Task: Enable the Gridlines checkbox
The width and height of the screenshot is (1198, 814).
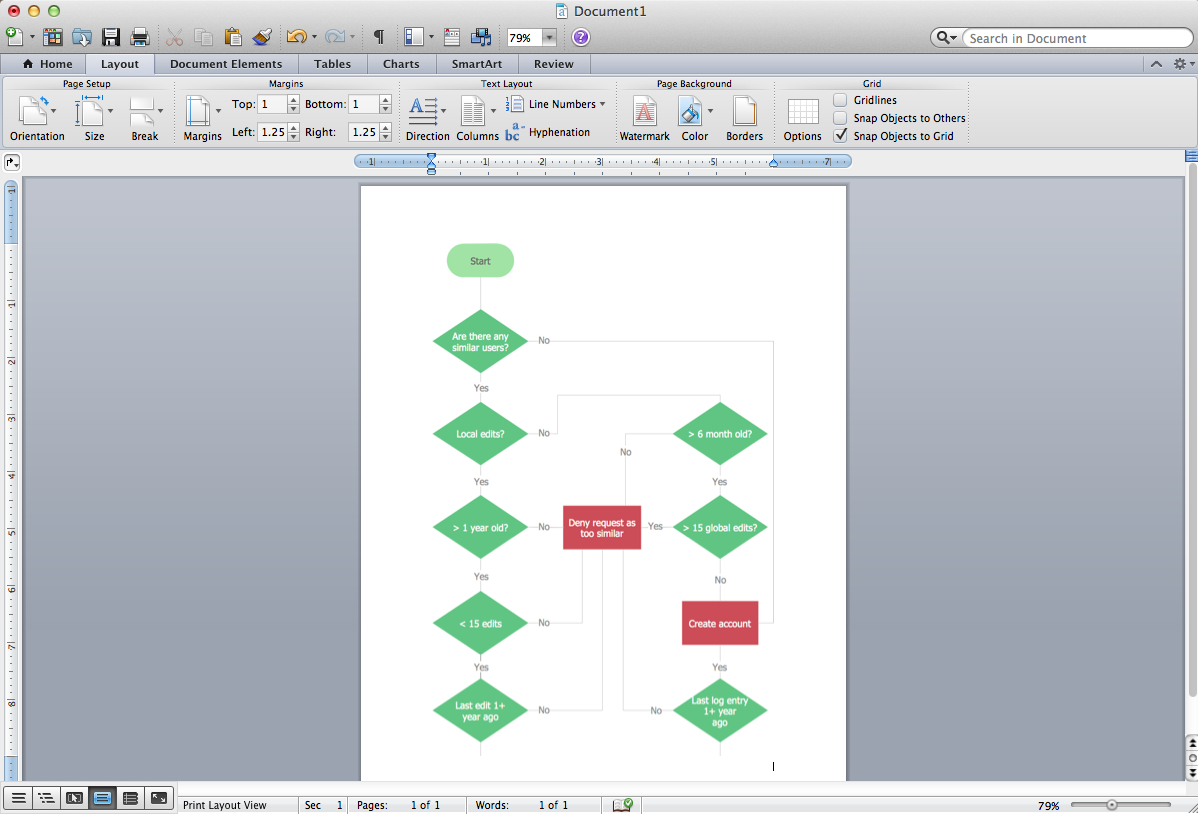Action: (841, 100)
